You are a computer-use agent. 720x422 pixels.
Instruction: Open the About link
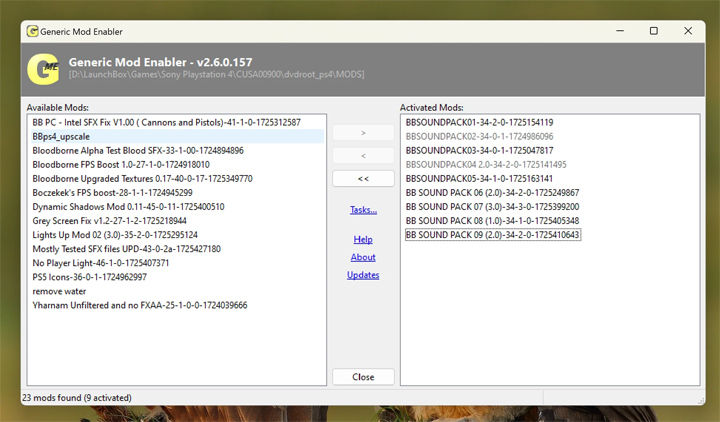[x=363, y=257]
